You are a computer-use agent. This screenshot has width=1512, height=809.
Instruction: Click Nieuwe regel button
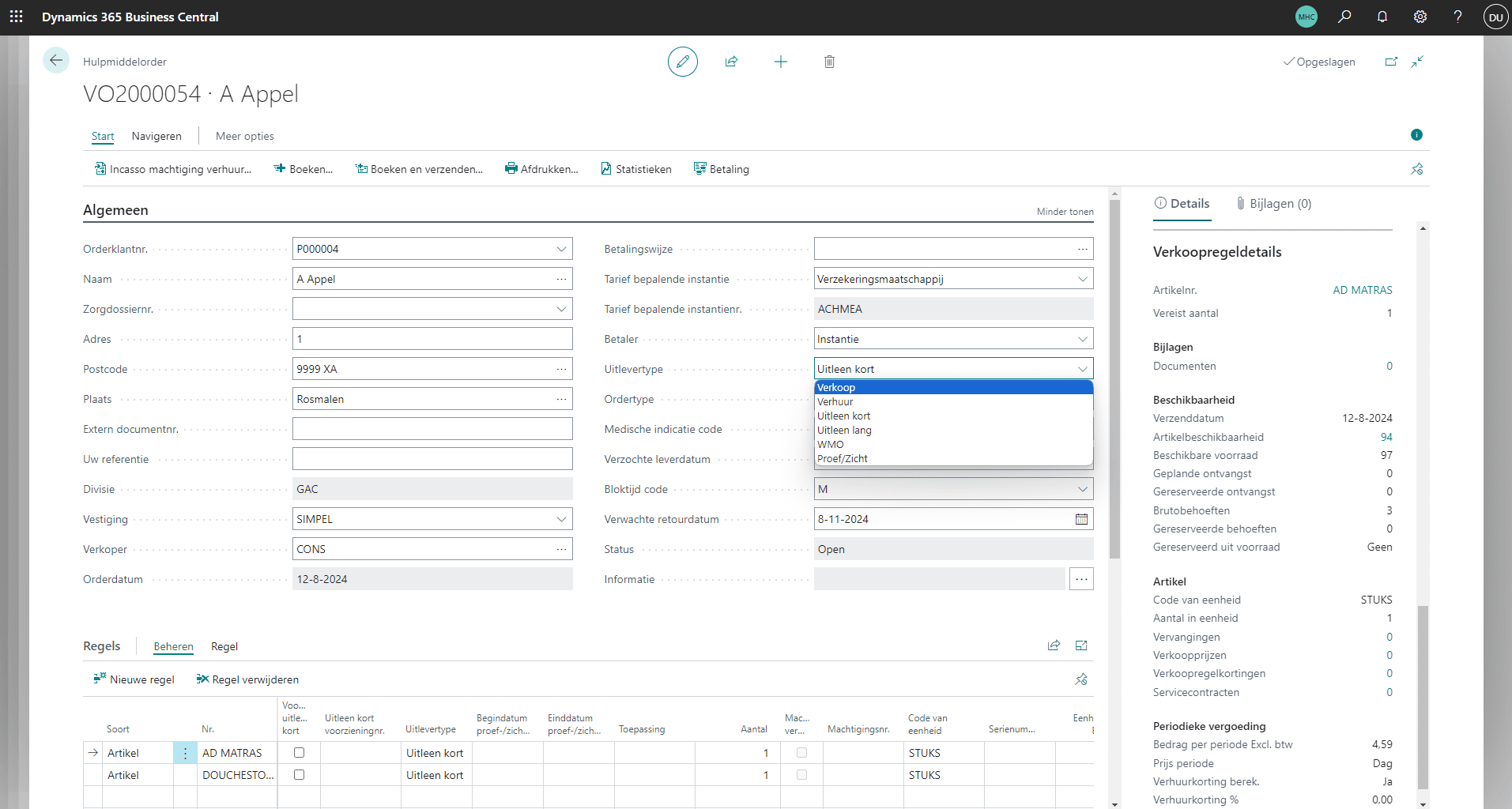click(134, 679)
